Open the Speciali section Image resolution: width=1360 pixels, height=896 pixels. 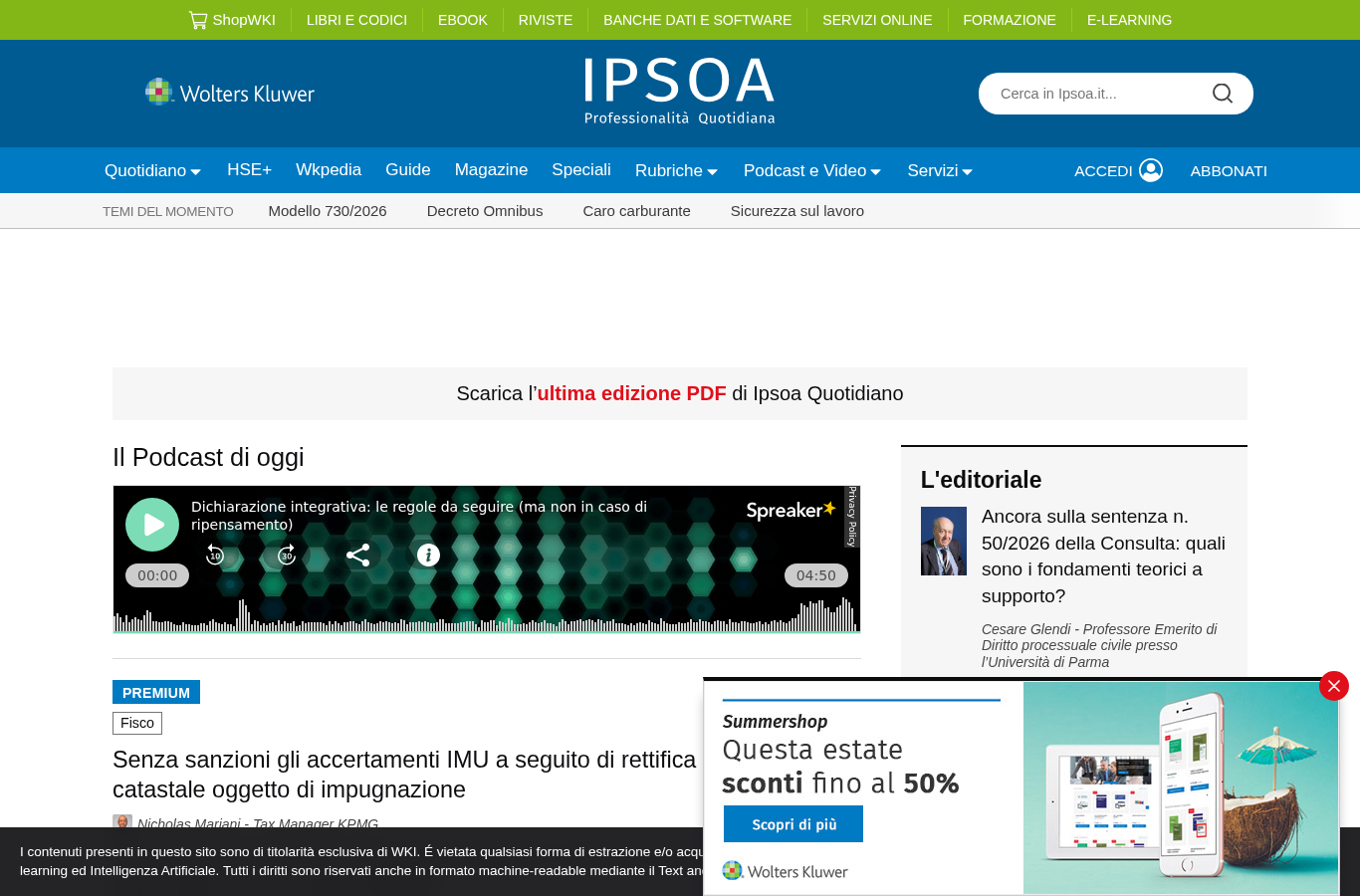(x=581, y=170)
